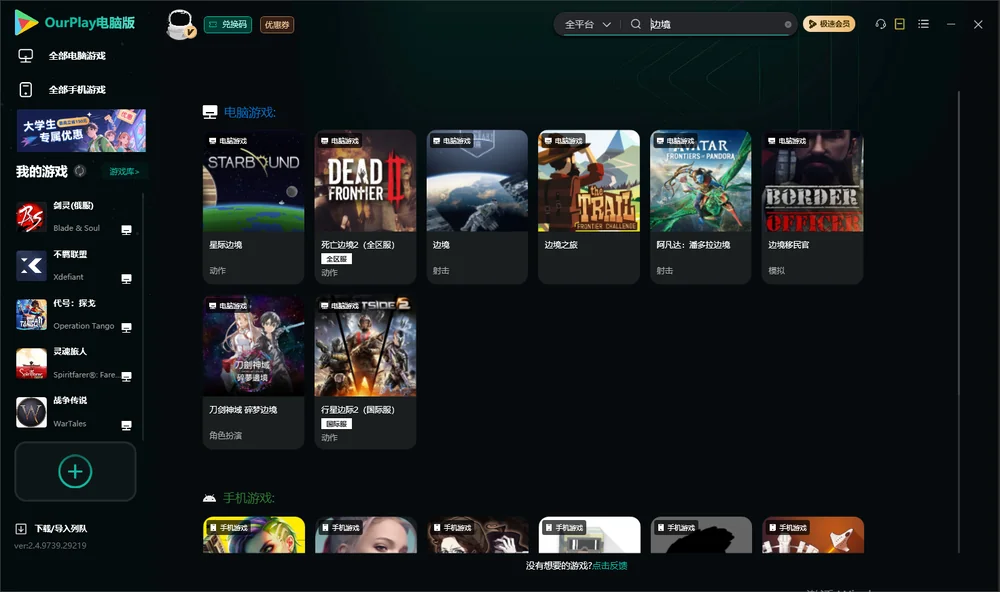Click the 兑换码 redeem code button
Image resolution: width=1000 pixels, height=592 pixels.
click(228, 24)
